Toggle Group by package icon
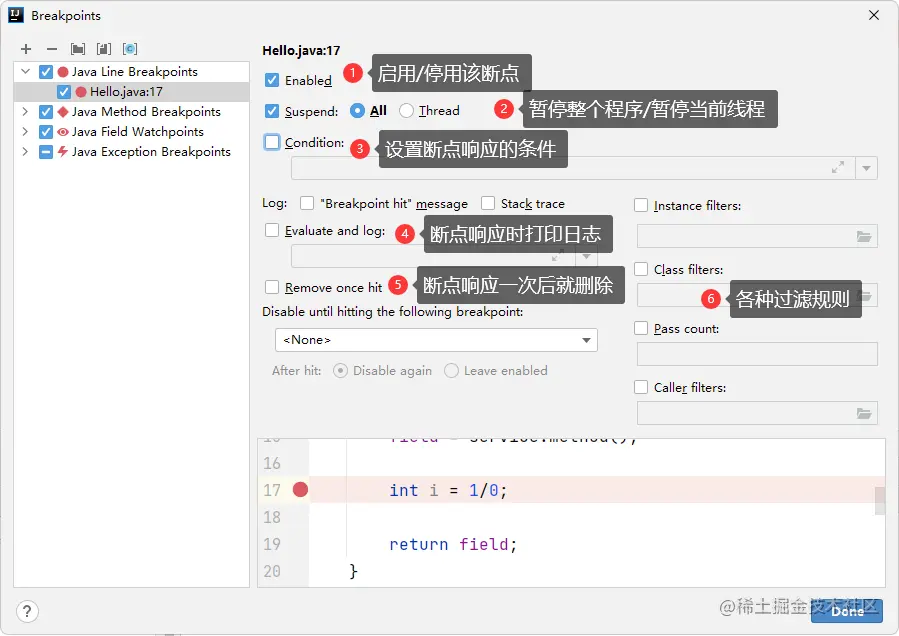Screen dimensions: 899x636 click(x=78, y=49)
